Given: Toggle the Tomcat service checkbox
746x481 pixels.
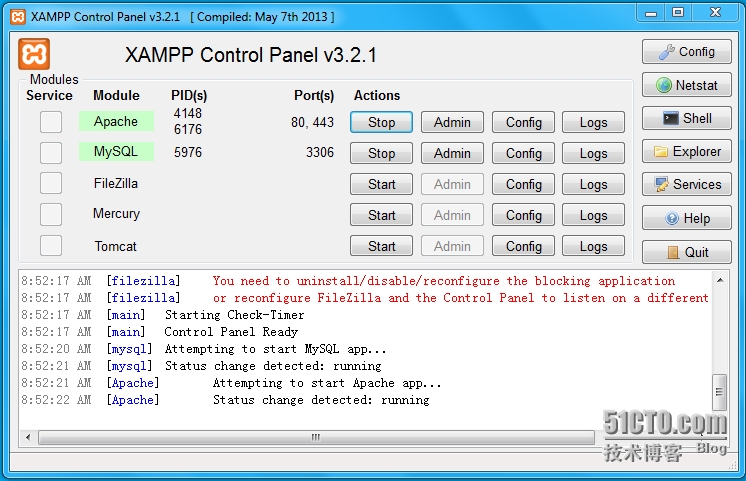Looking at the screenshot, I should click(x=51, y=245).
